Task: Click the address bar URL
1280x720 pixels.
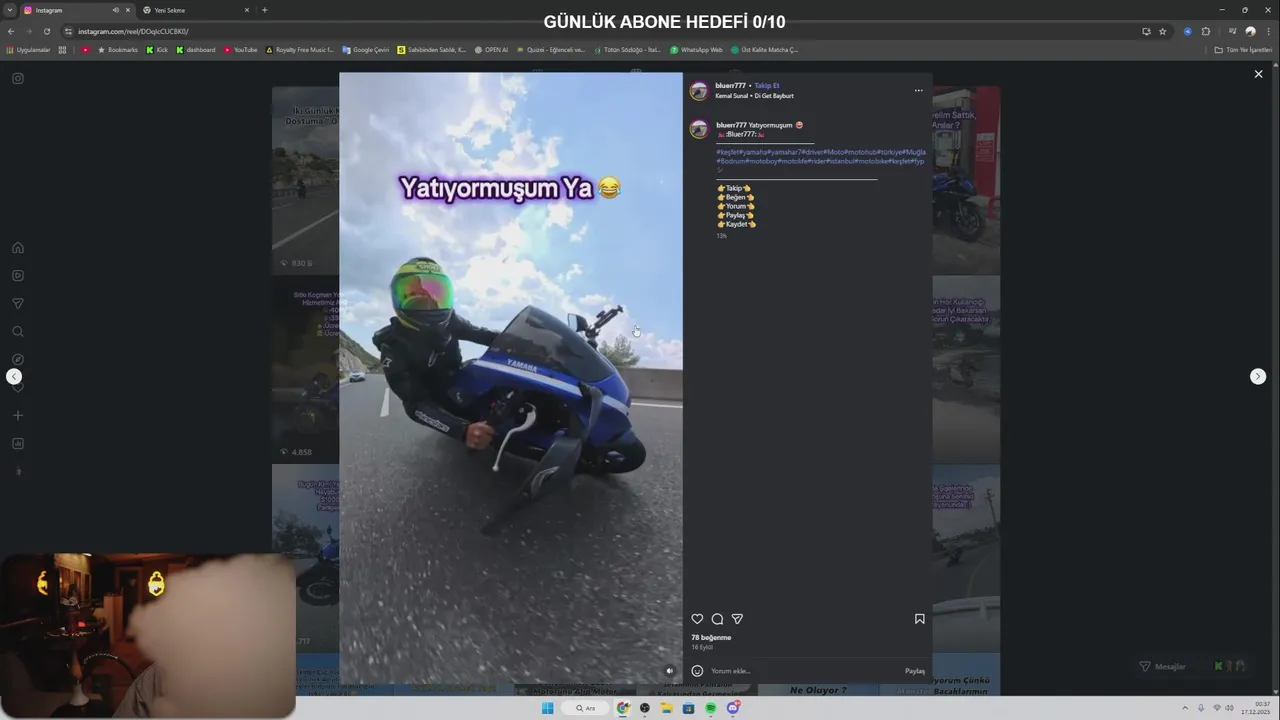Action: point(133,31)
